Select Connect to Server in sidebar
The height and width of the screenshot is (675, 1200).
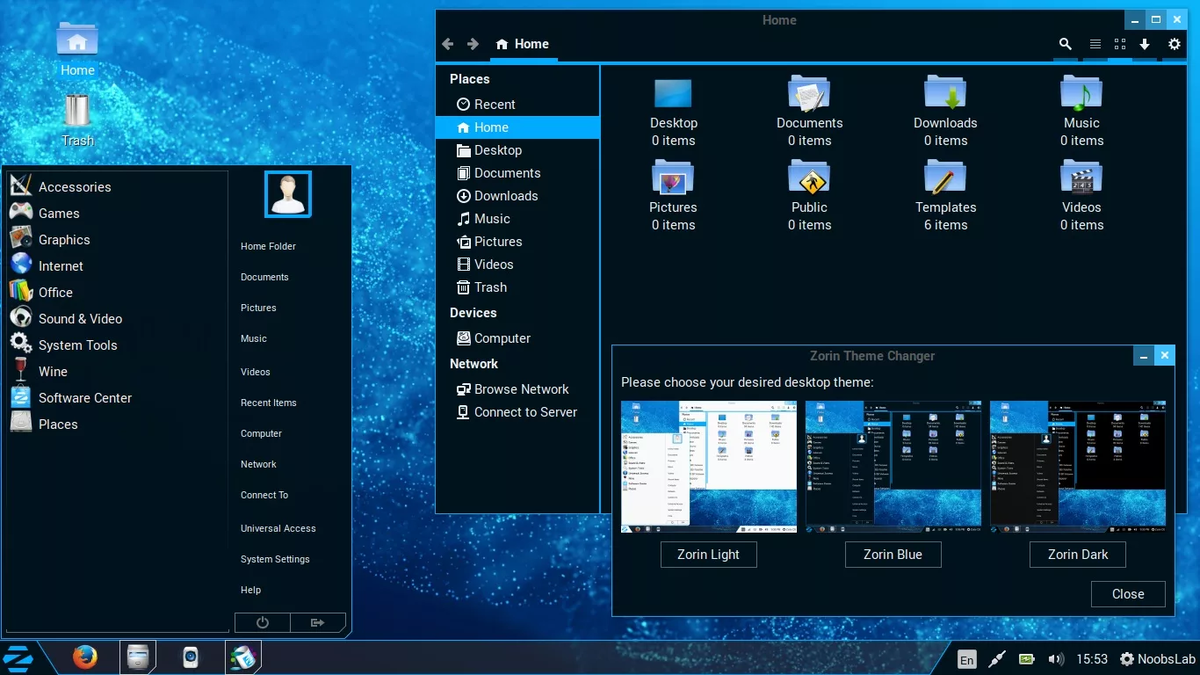click(x=517, y=413)
